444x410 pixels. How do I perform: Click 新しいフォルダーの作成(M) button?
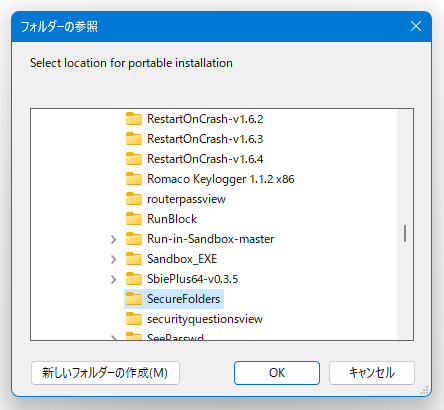tap(105, 373)
